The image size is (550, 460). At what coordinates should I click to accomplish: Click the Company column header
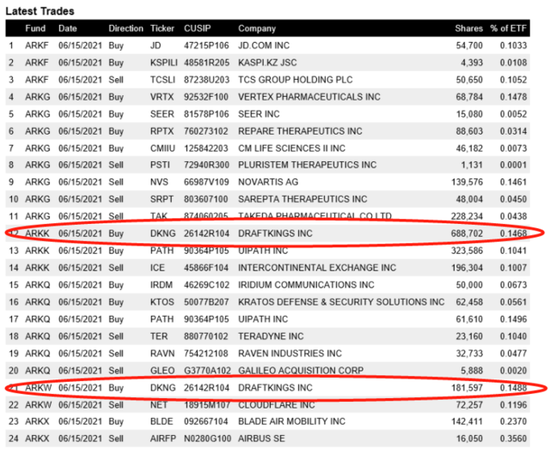point(257,28)
